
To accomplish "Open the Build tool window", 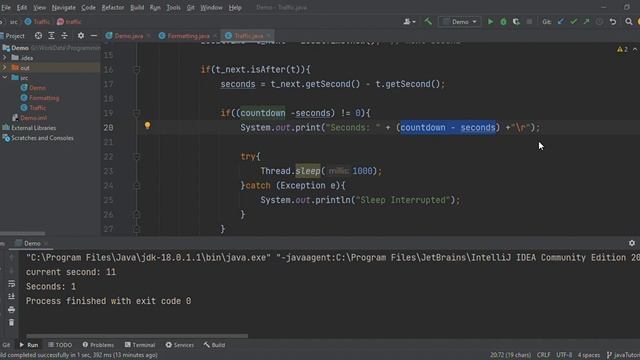I will tap(214, 345).
